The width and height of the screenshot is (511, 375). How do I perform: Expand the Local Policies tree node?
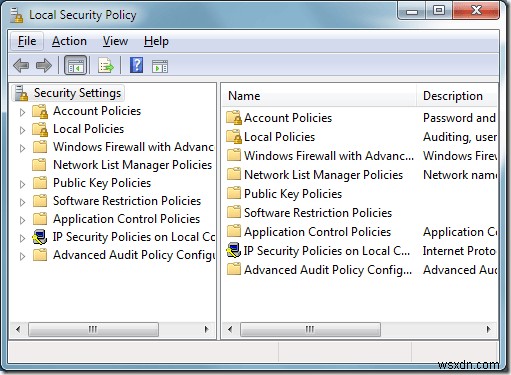(x=22, y=130)
